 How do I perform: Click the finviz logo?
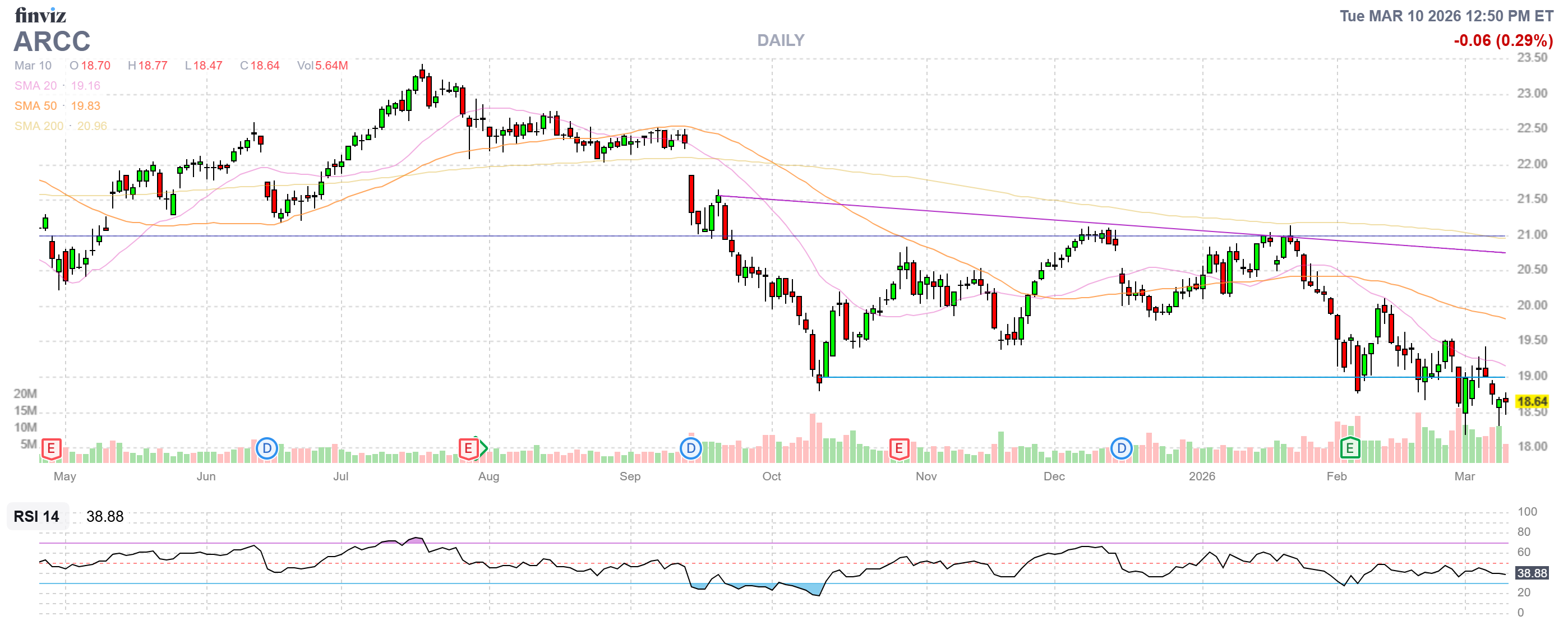(x=40, y=15)
